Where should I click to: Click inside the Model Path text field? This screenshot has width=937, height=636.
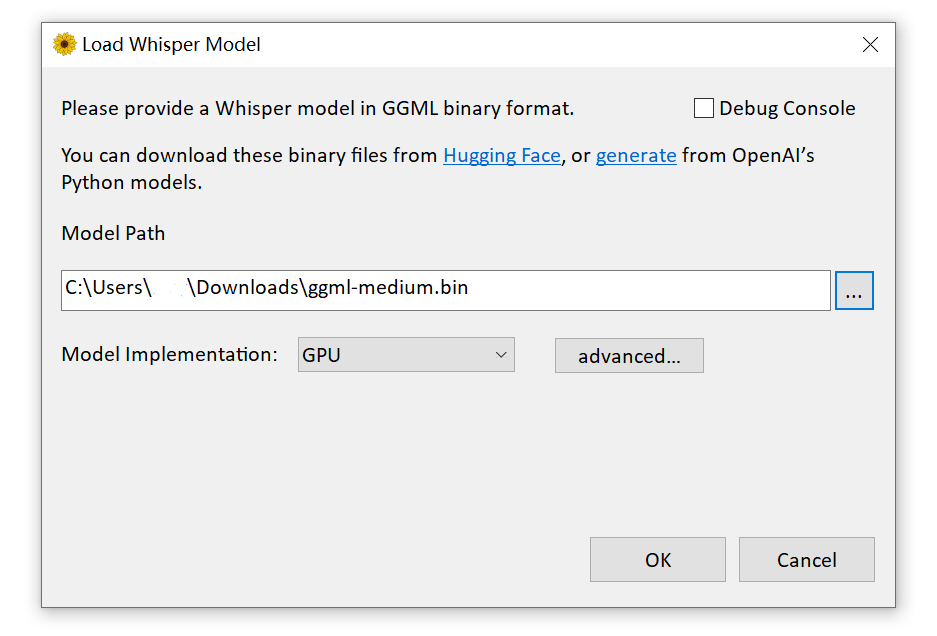640,289
